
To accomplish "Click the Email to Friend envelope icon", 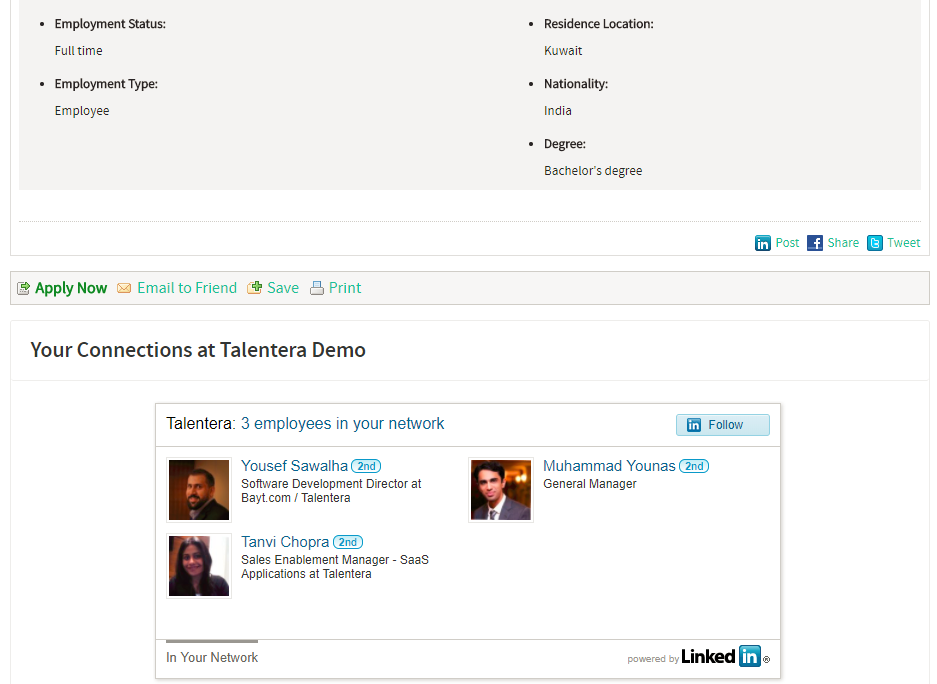I will (124, 289).
